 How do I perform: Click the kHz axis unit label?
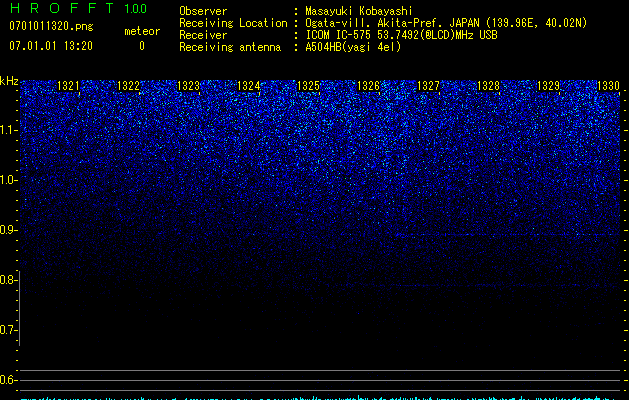tap(9, 81)
